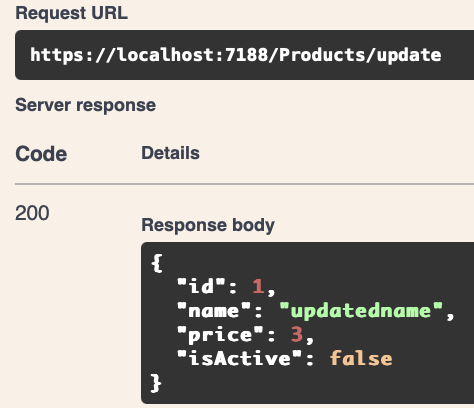Click the price value 3
Image resolution: width=474 pixels, height=408 pixels.
pyautogui.click(x=296, y=335)
